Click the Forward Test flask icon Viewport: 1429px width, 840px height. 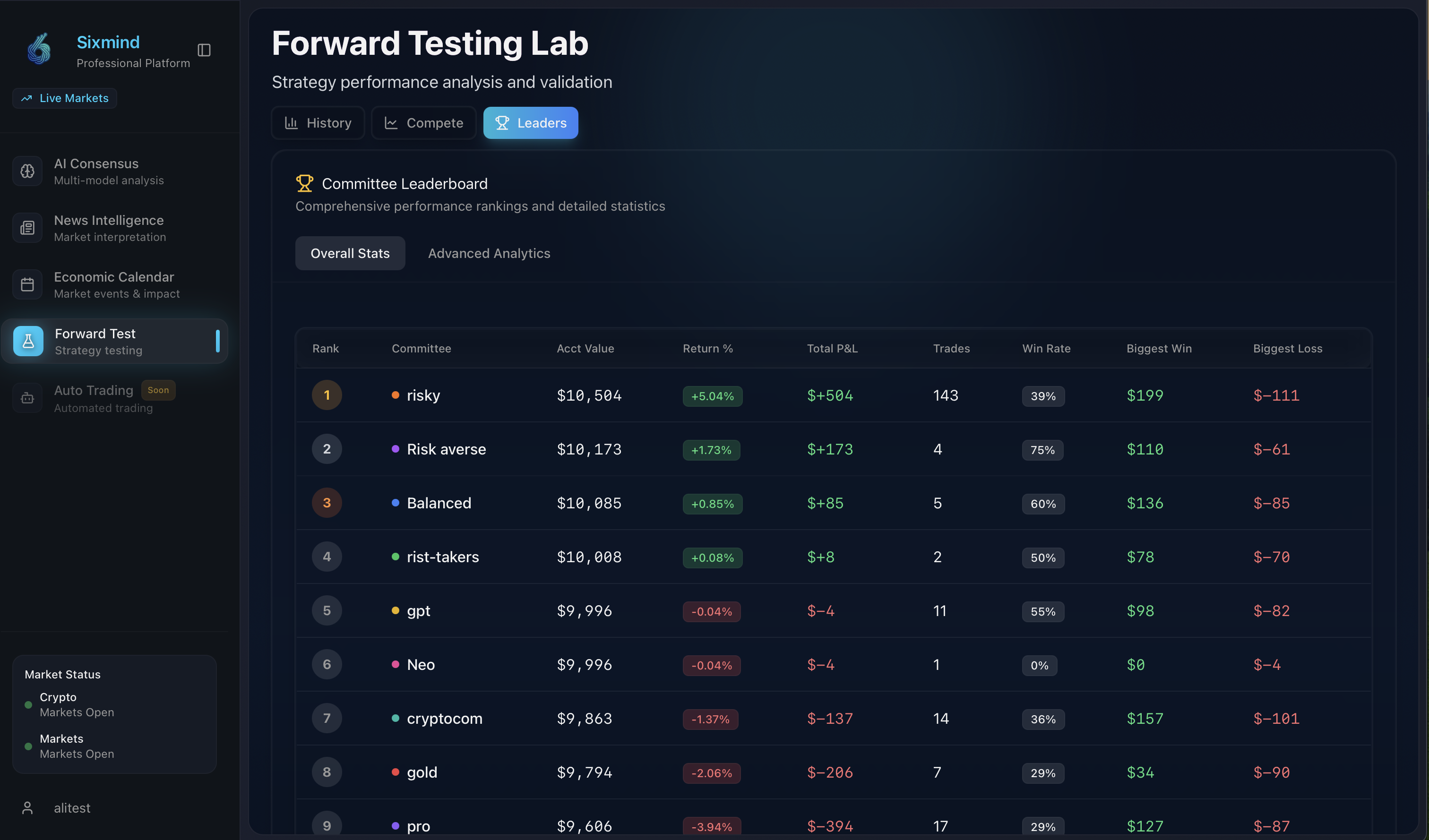[x=28, y=341]
